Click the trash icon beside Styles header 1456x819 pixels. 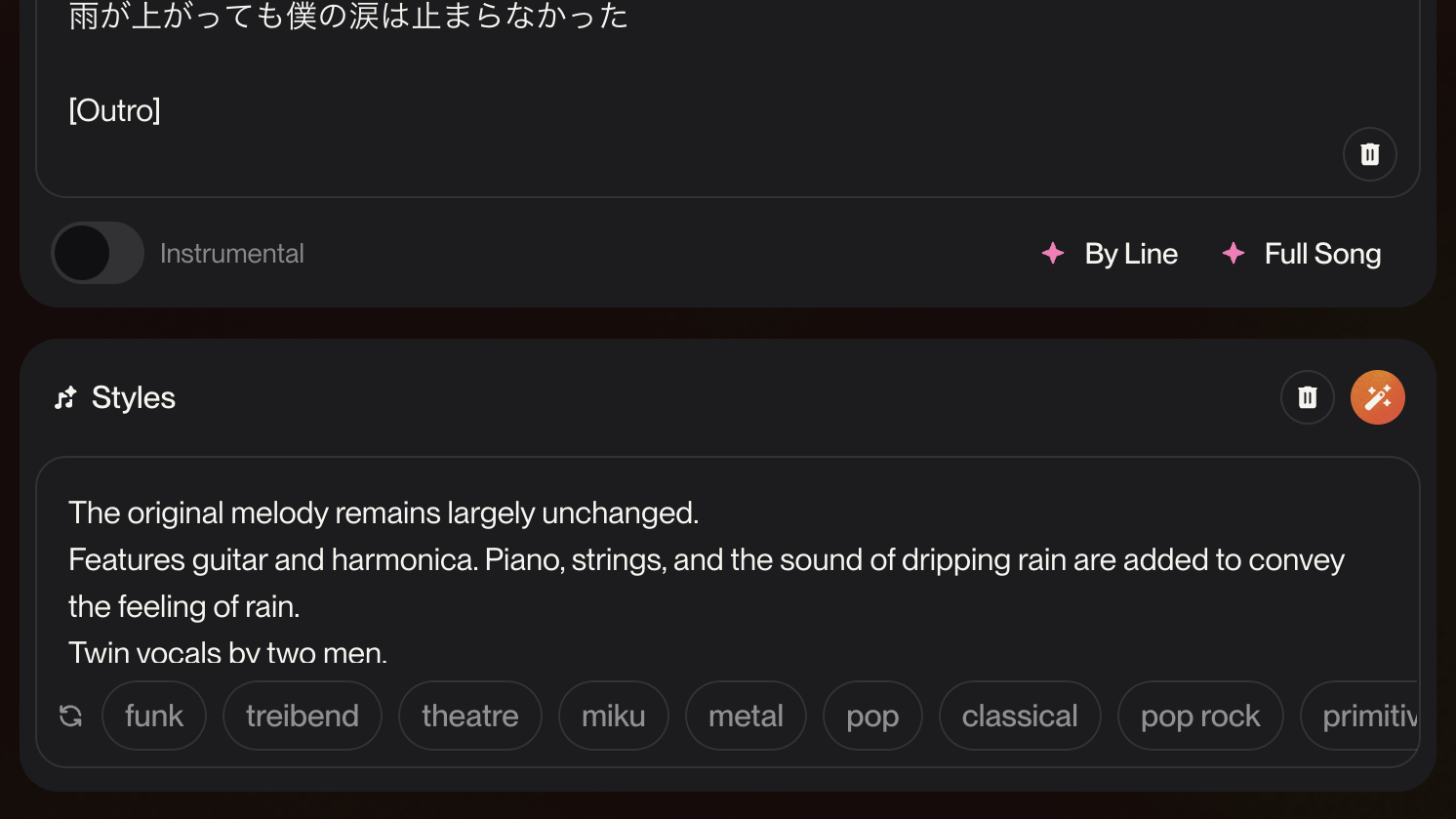coord(1307,397)
